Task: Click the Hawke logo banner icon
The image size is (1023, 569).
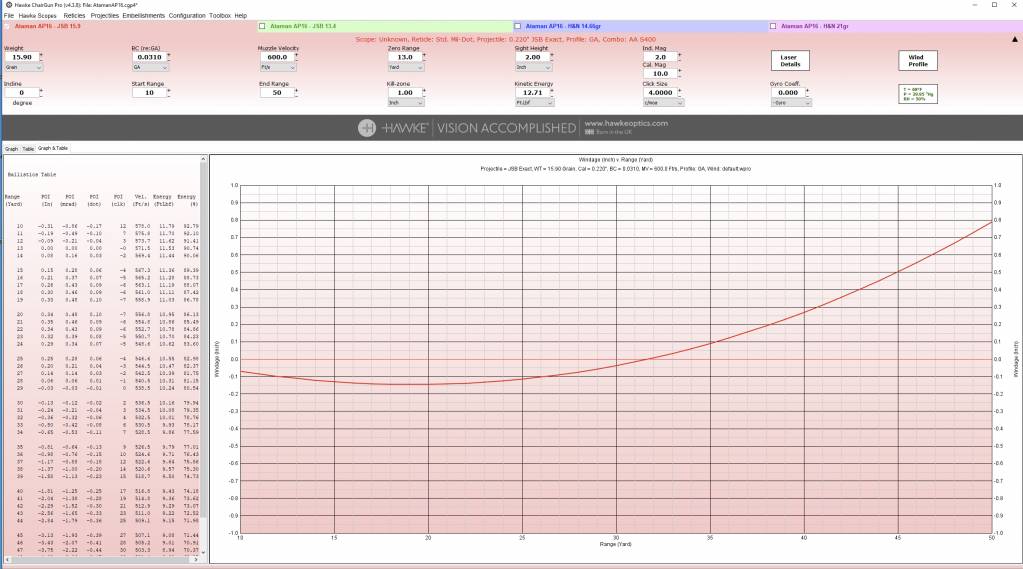Action: coord(367,128)
